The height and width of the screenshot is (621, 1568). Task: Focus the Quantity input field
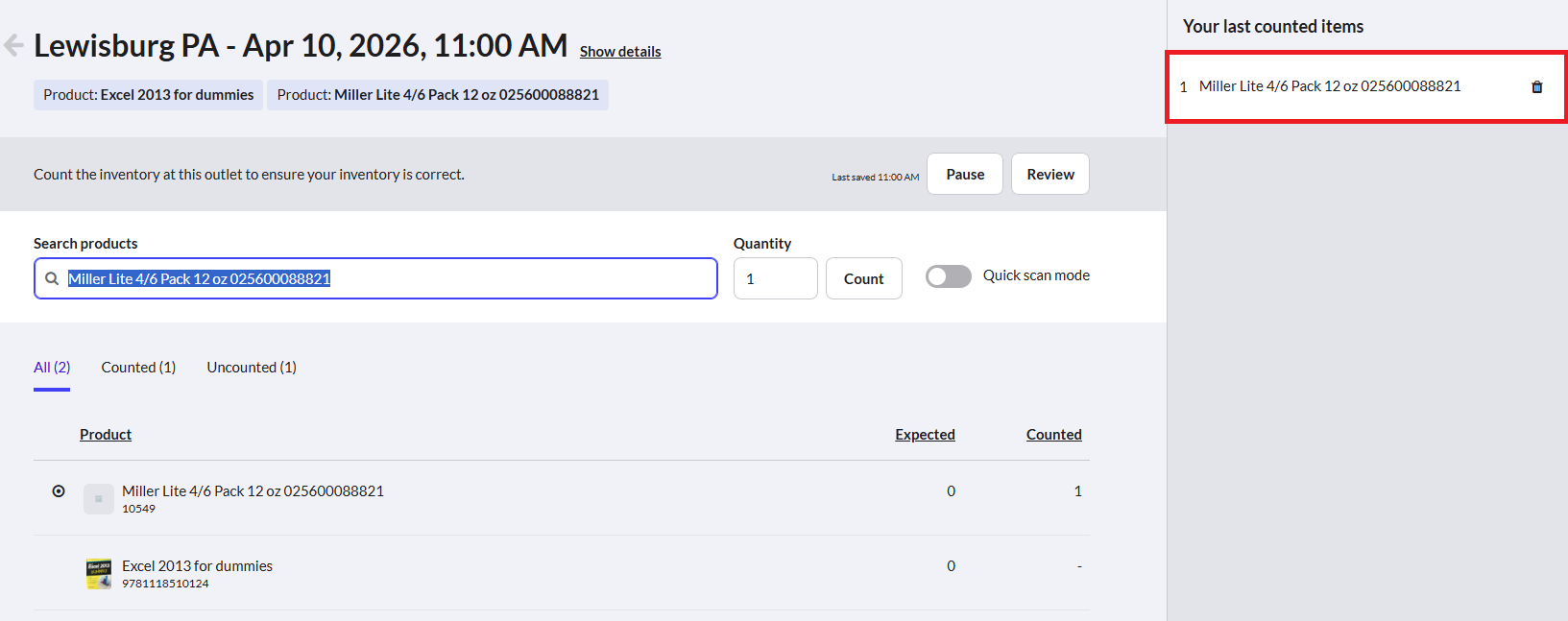click(x=776, y=278)
